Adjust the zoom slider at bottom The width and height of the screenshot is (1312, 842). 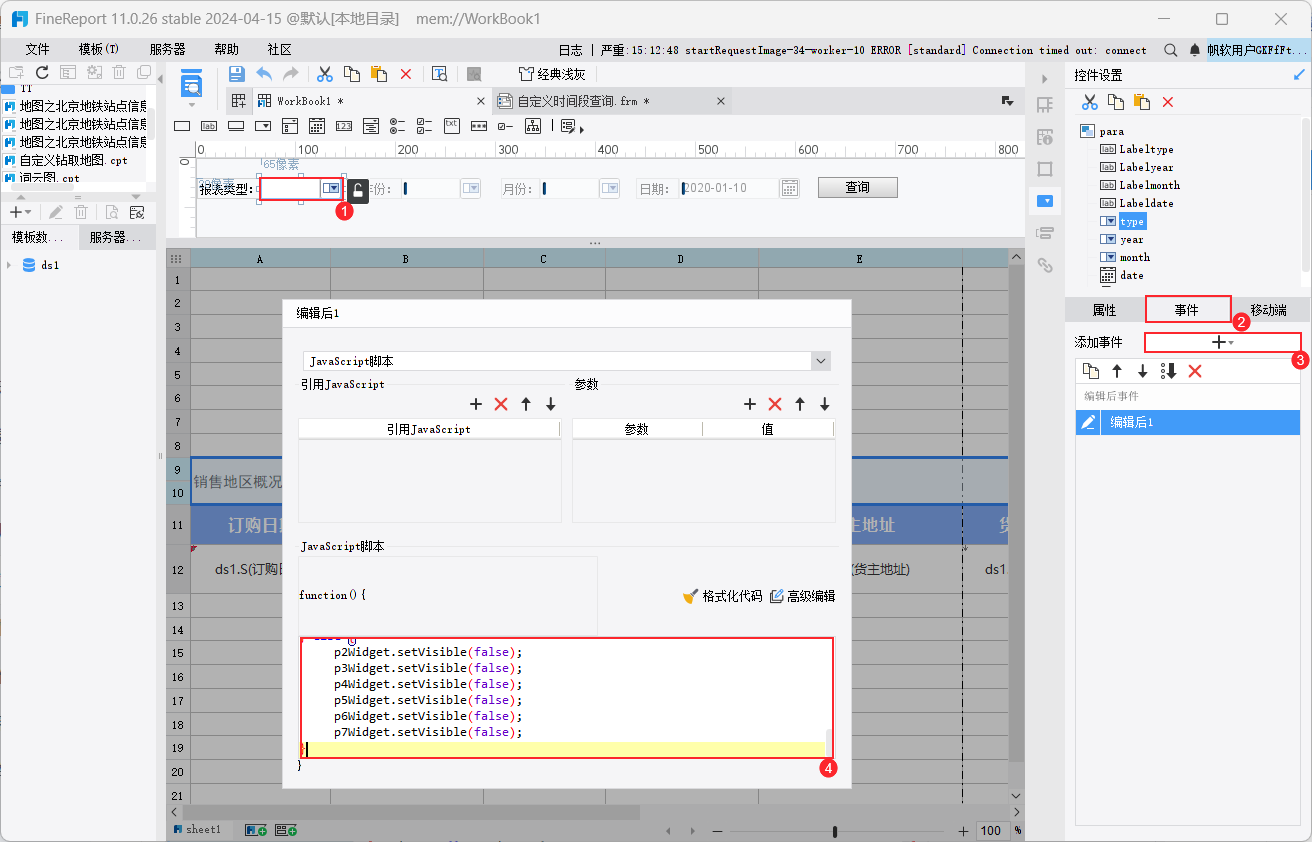click(835, 831)
